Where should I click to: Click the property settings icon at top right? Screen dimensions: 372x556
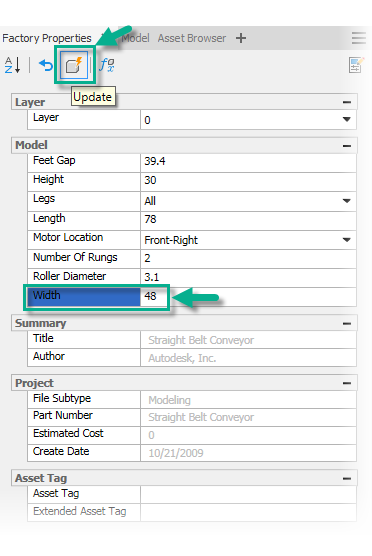coord(356,65)
